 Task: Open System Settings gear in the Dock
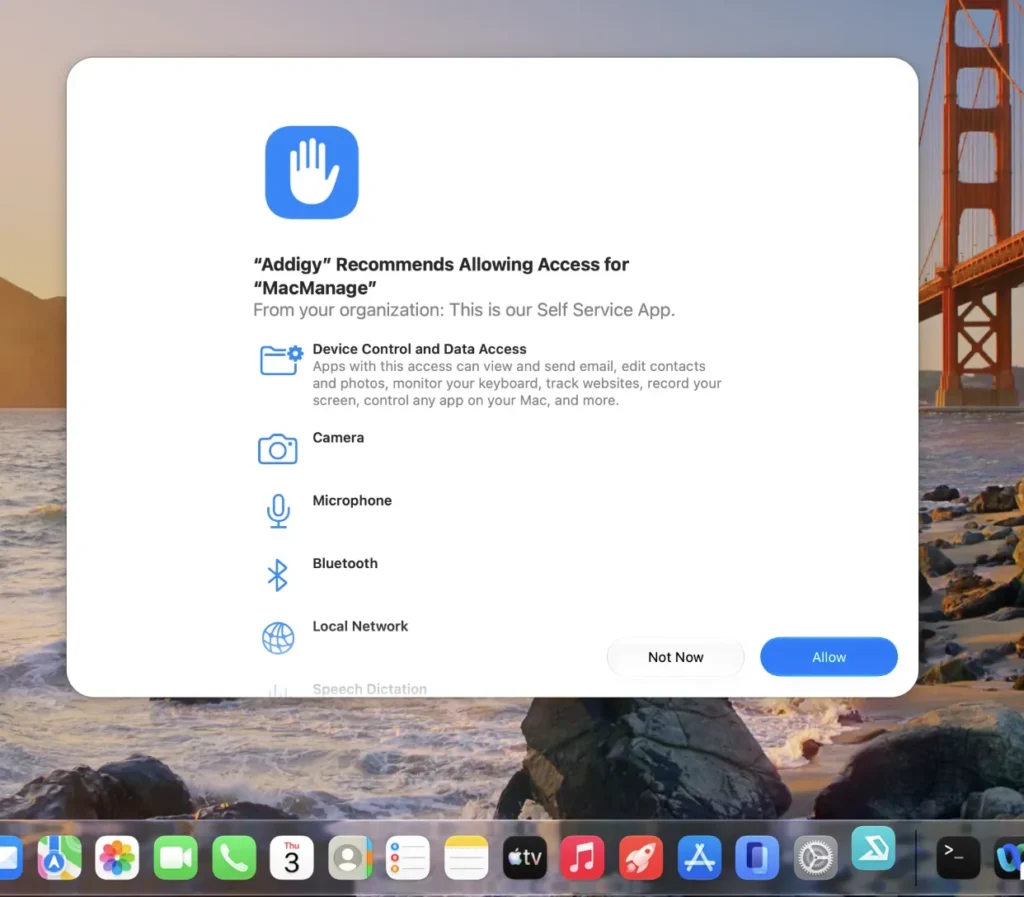(815, 857)
